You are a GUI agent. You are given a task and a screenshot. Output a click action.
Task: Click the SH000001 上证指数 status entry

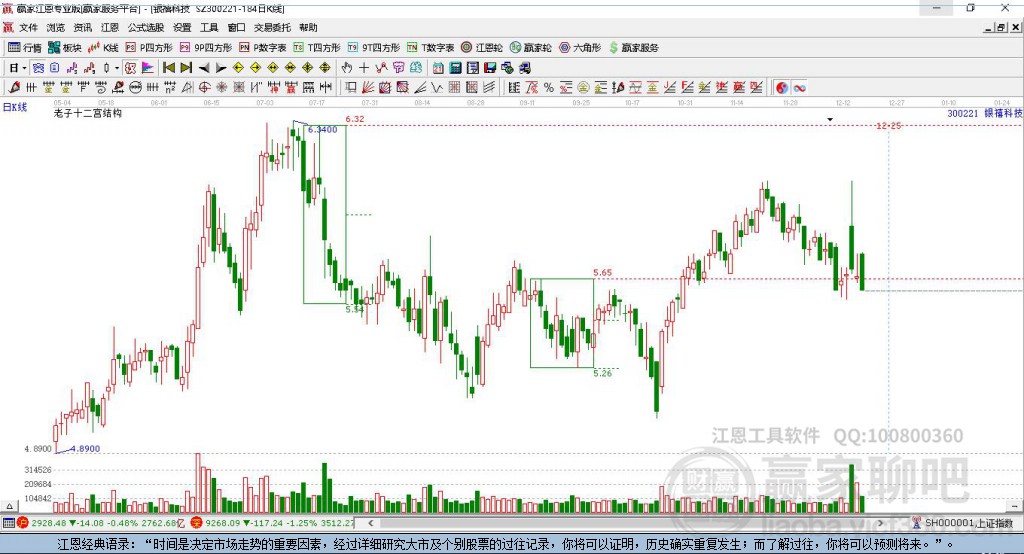click(963, 523)
